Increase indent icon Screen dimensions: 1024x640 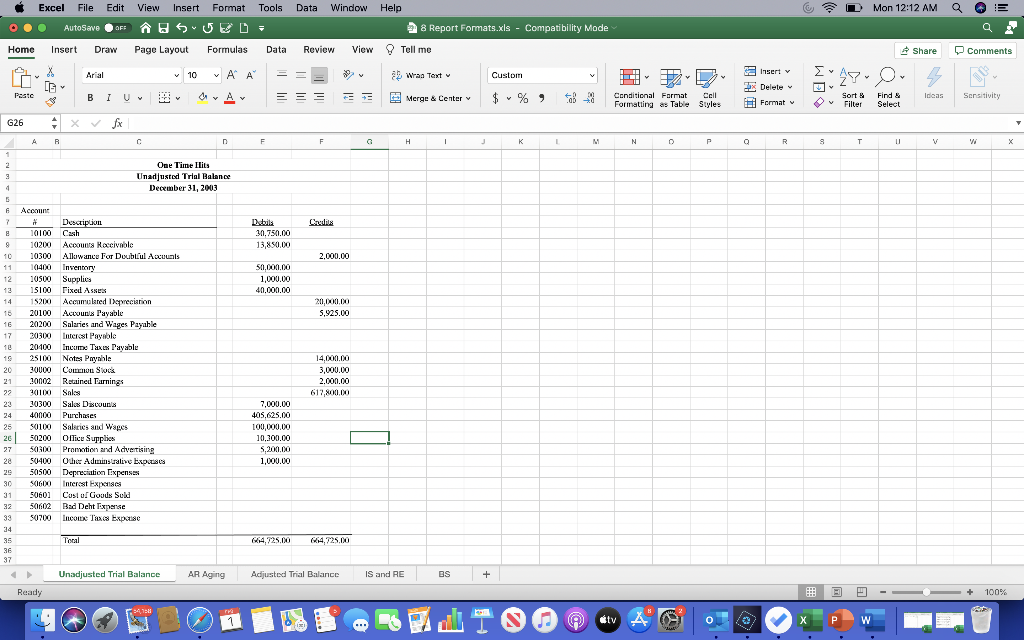367,98
